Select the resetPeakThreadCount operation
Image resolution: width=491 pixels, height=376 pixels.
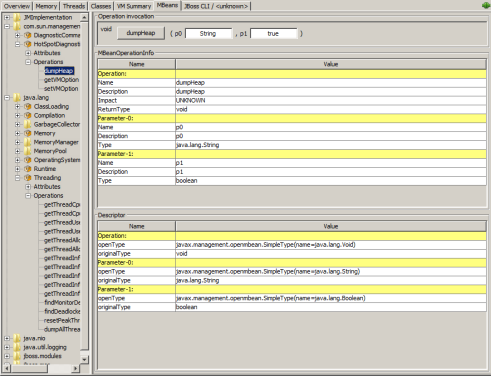(62, 320)
